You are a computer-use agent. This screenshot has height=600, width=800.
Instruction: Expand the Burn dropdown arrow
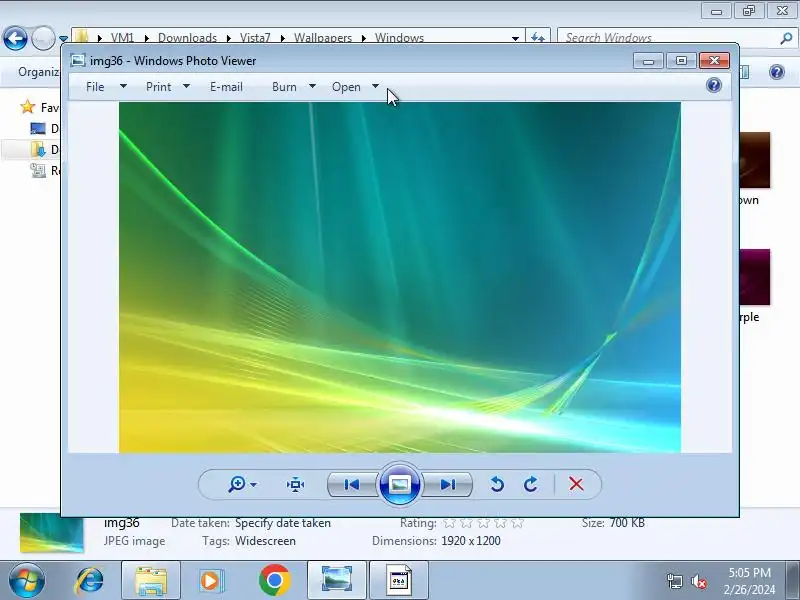[312, 86]
